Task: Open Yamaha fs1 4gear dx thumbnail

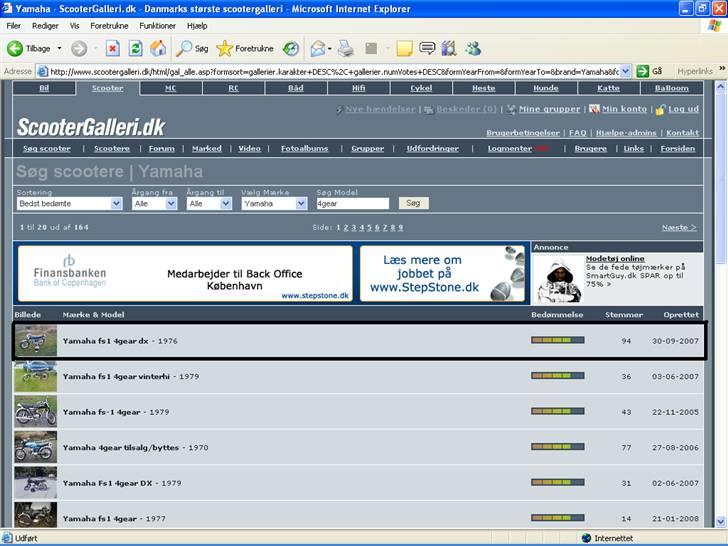Action: [x=35, y=341]
